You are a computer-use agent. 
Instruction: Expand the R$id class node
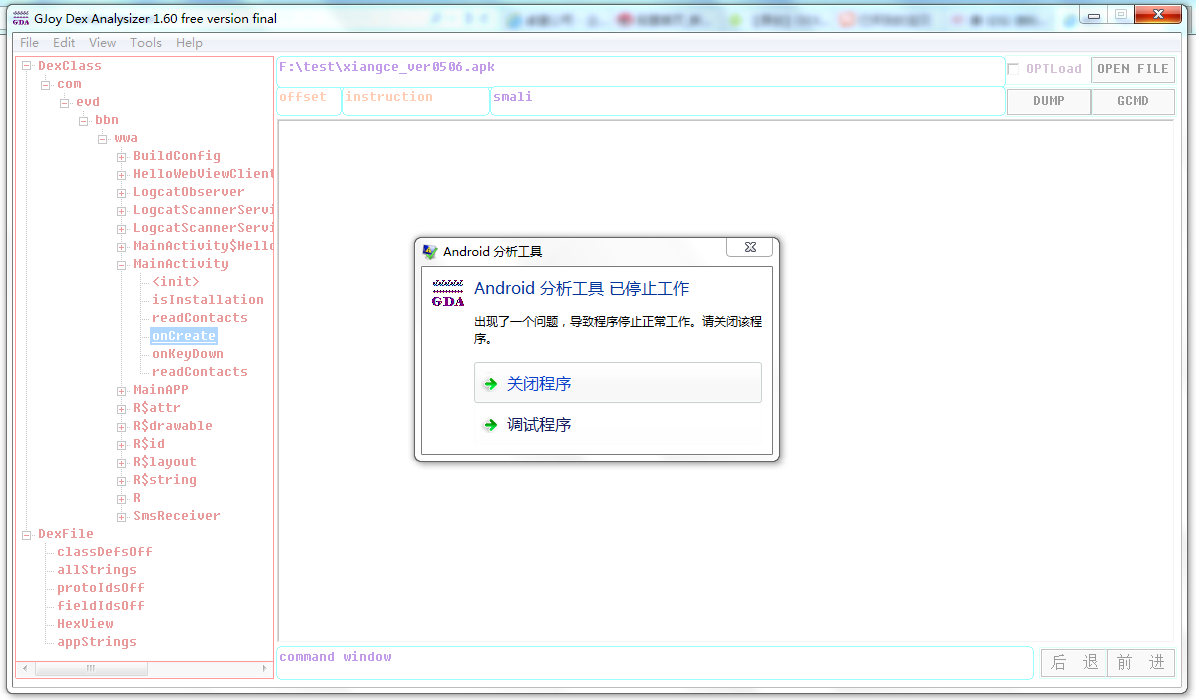(122, 445)
